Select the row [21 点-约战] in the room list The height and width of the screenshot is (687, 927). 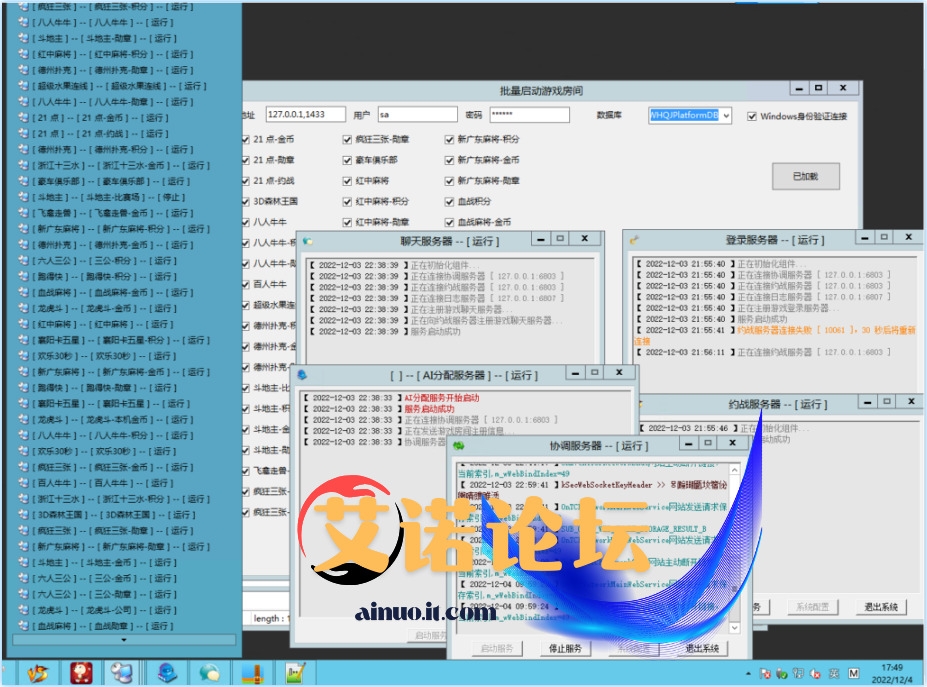pyautogui.click(x=103, y=134)
